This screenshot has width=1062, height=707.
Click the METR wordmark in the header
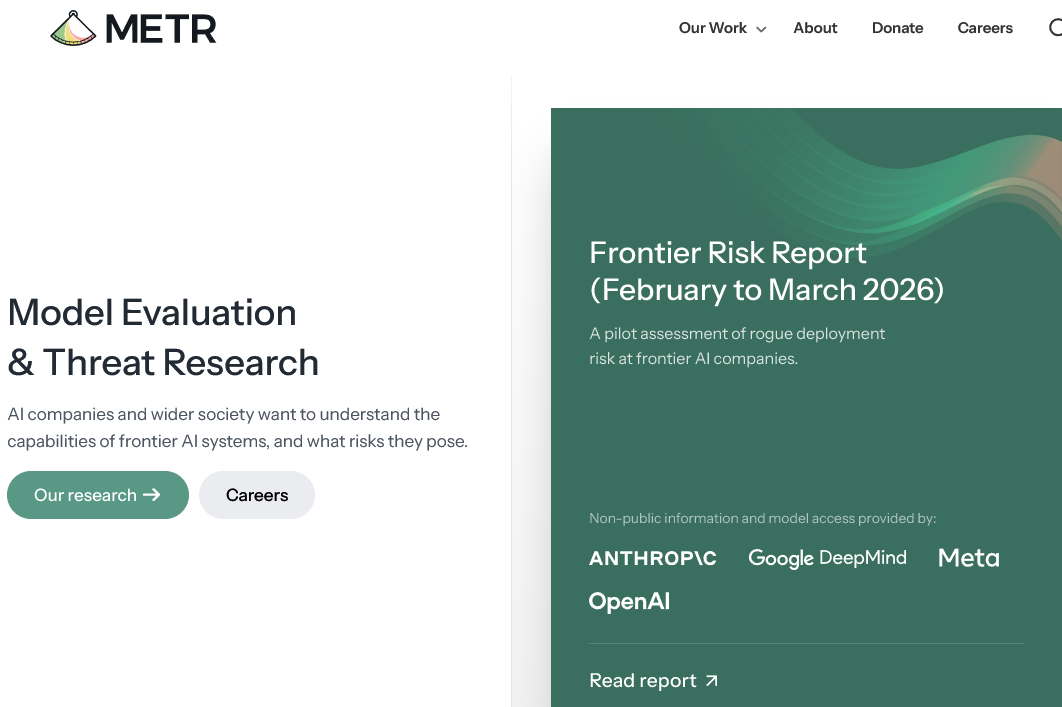(161, 29)
